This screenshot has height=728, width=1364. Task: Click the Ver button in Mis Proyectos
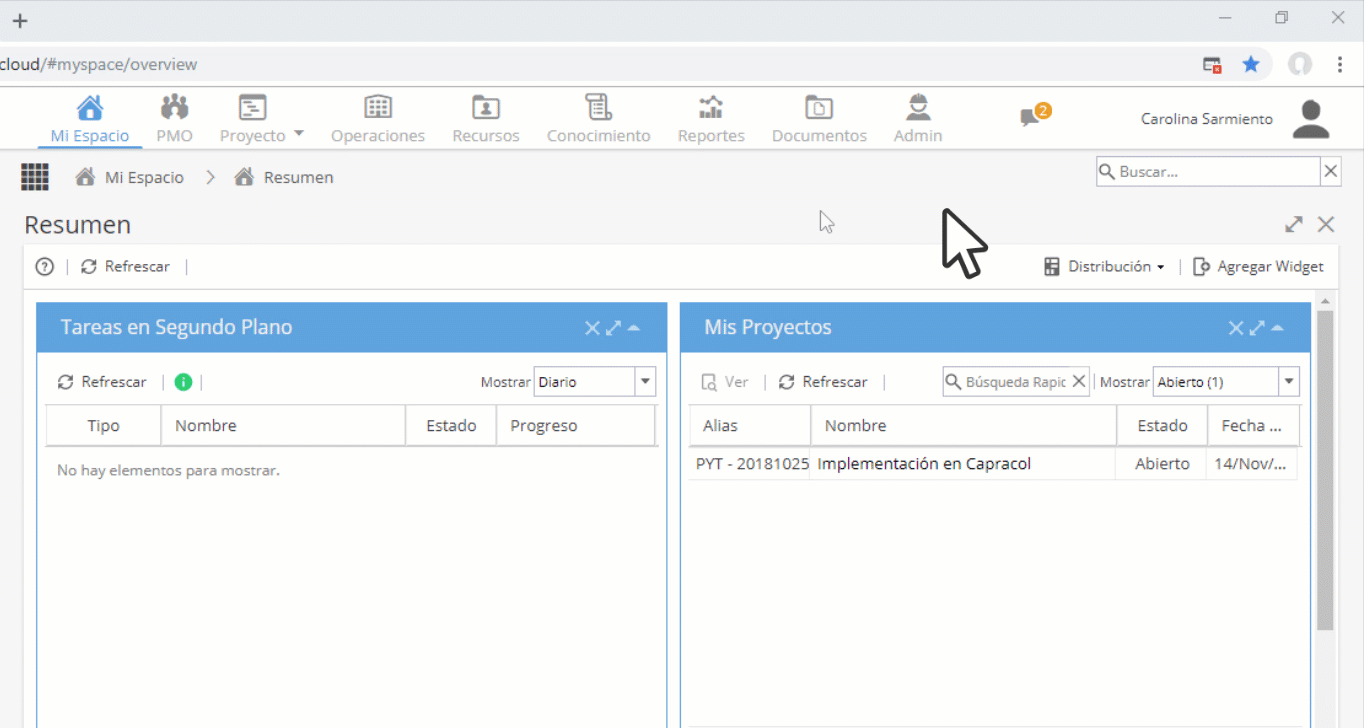tap(725, 382)
